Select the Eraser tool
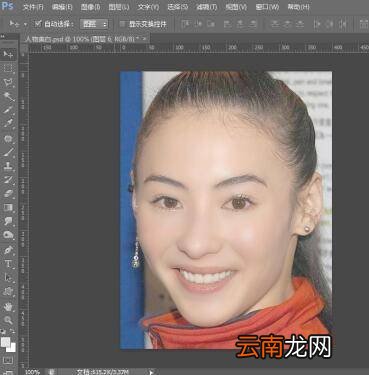 click(8, 194)
